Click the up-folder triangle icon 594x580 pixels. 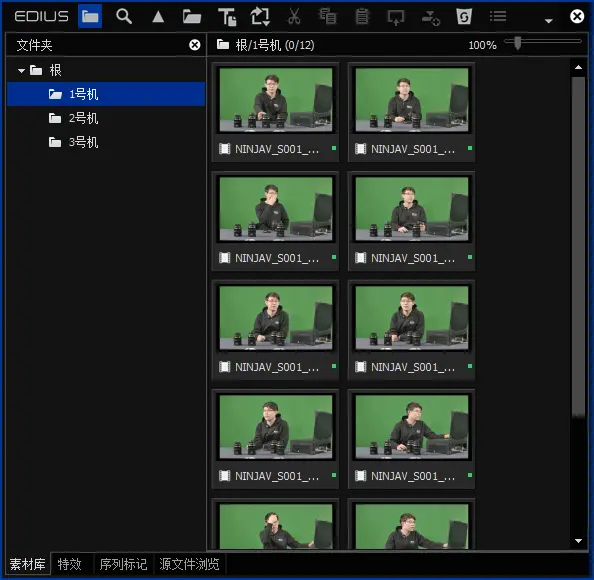point(158,17)
